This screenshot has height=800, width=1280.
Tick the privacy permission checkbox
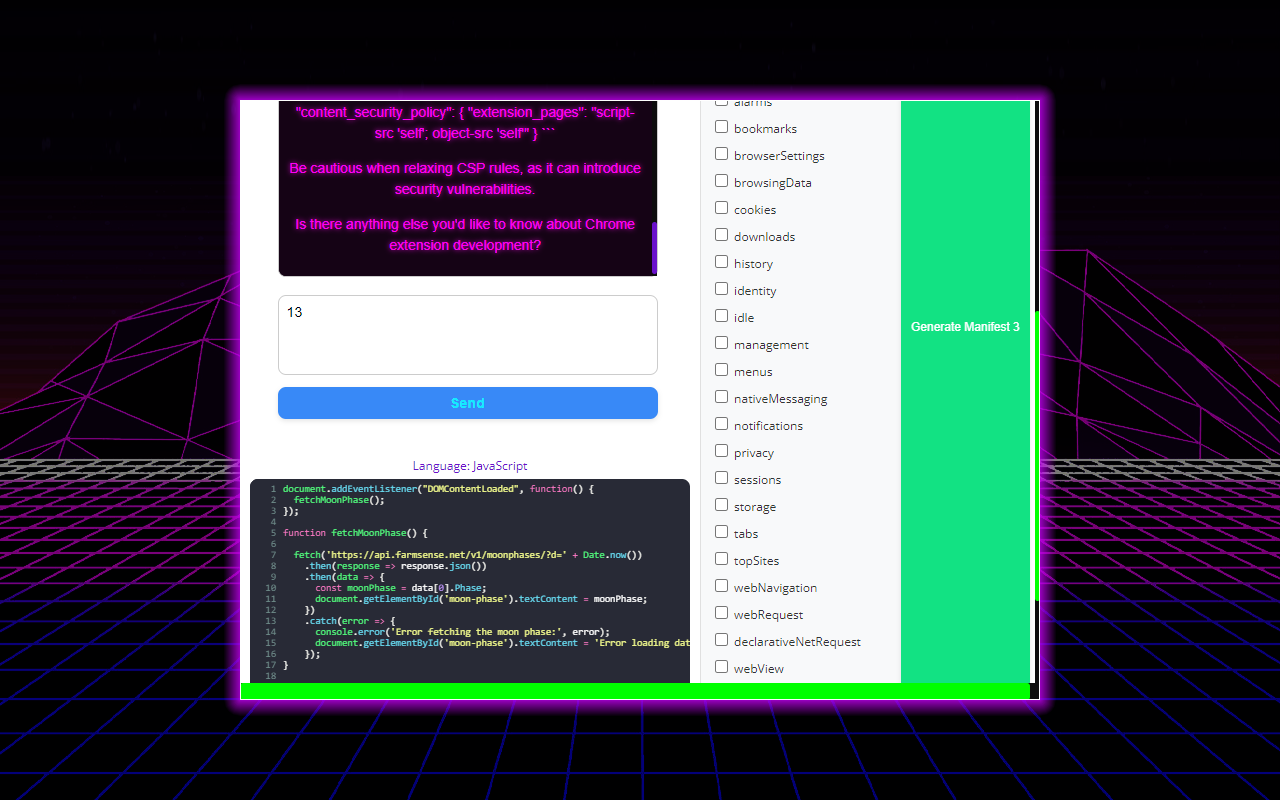(x=721, y=451)
